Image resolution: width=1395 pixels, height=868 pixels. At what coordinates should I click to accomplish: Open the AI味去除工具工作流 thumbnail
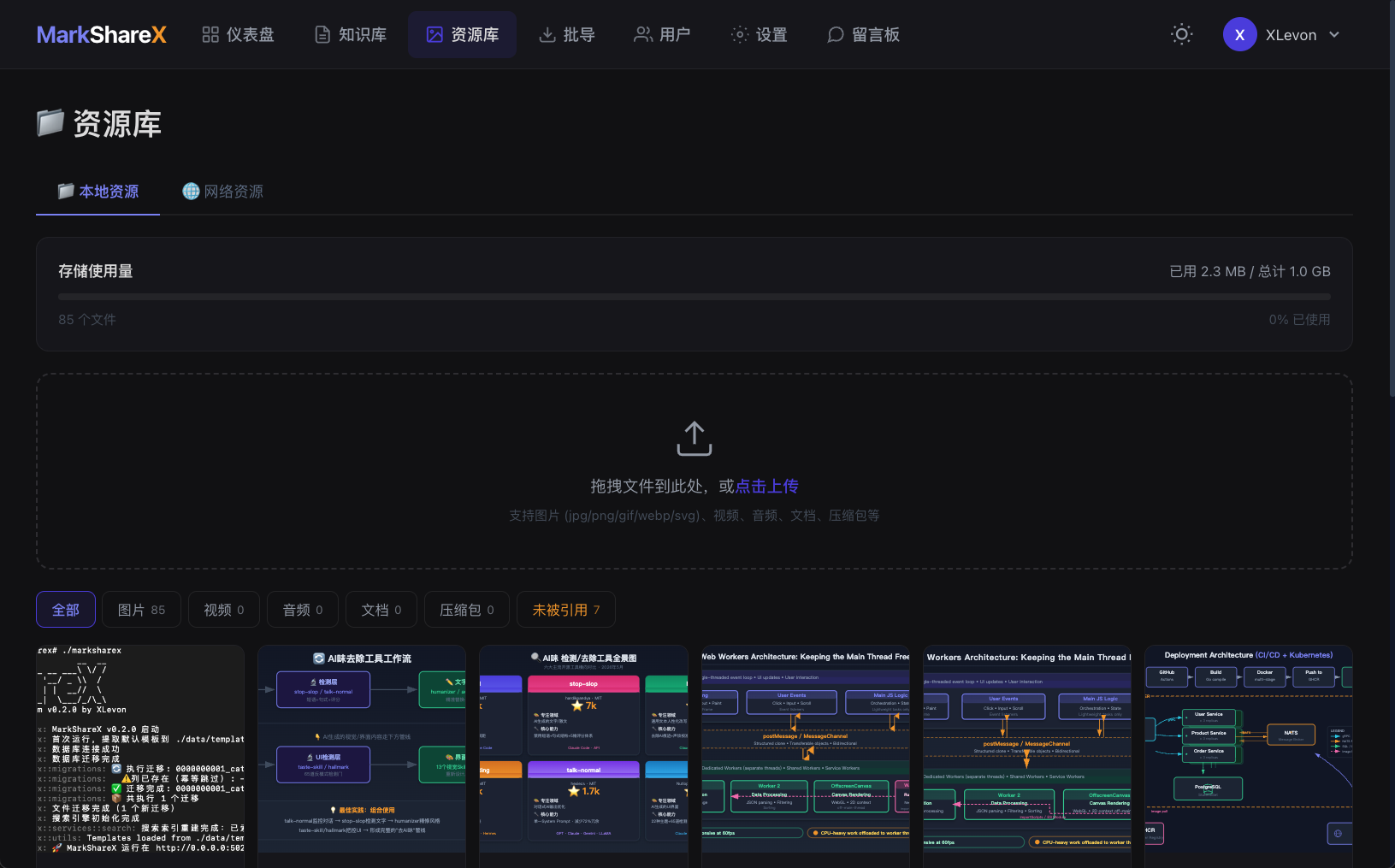tap(362, 757)
